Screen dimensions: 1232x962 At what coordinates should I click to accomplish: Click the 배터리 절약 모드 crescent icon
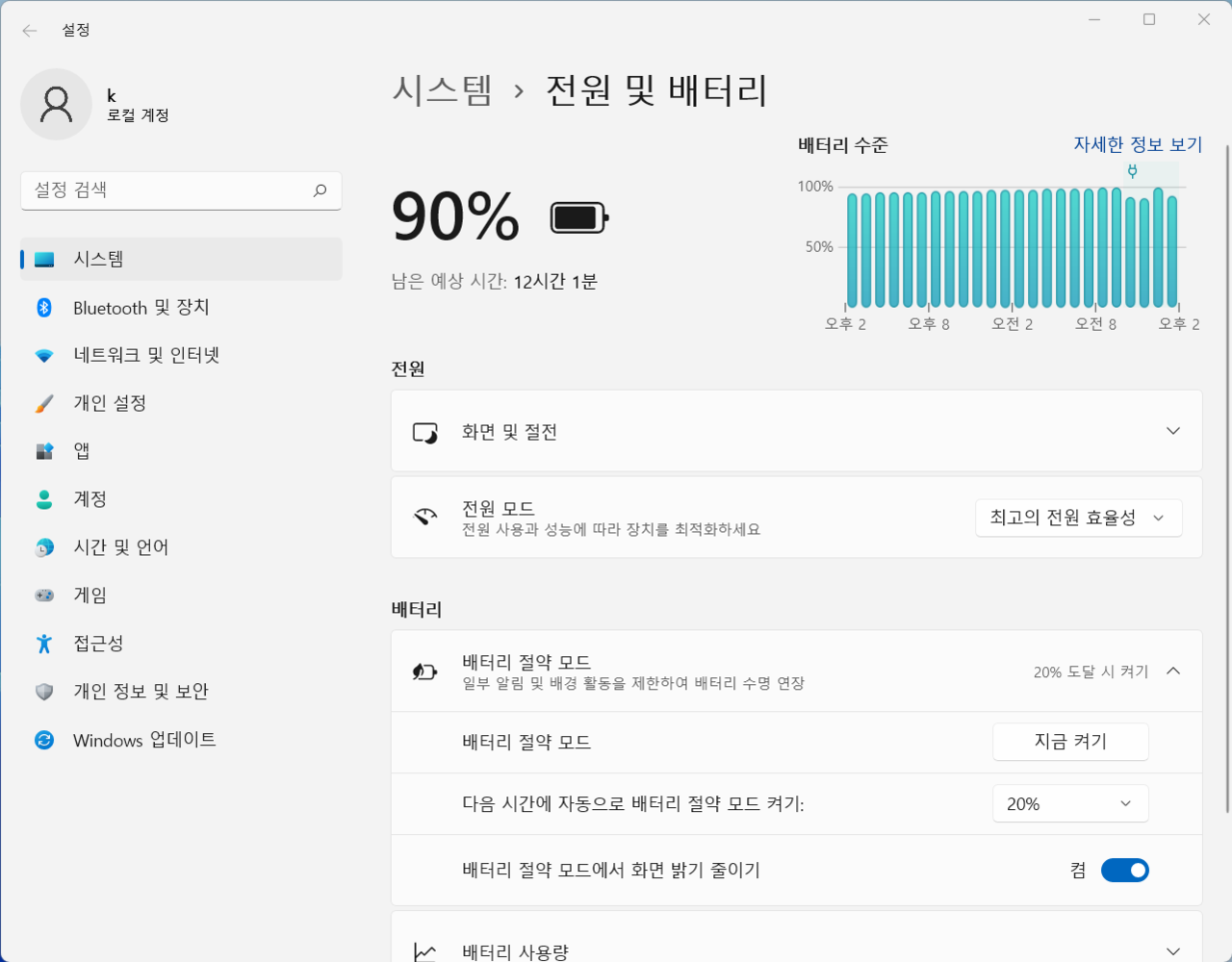point(423,671)
